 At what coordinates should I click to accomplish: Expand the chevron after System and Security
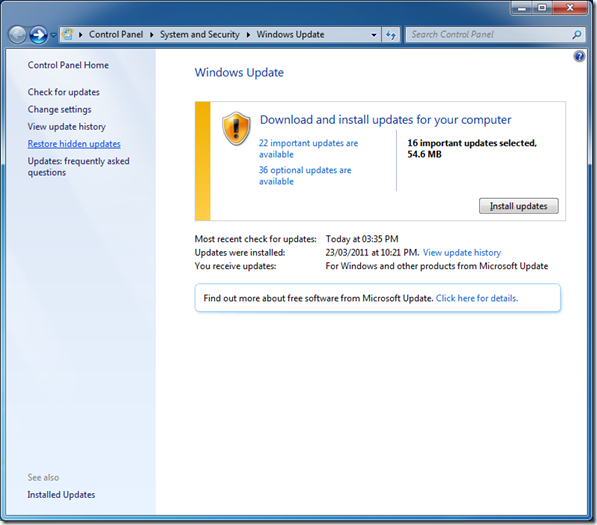tap(248, 35)
